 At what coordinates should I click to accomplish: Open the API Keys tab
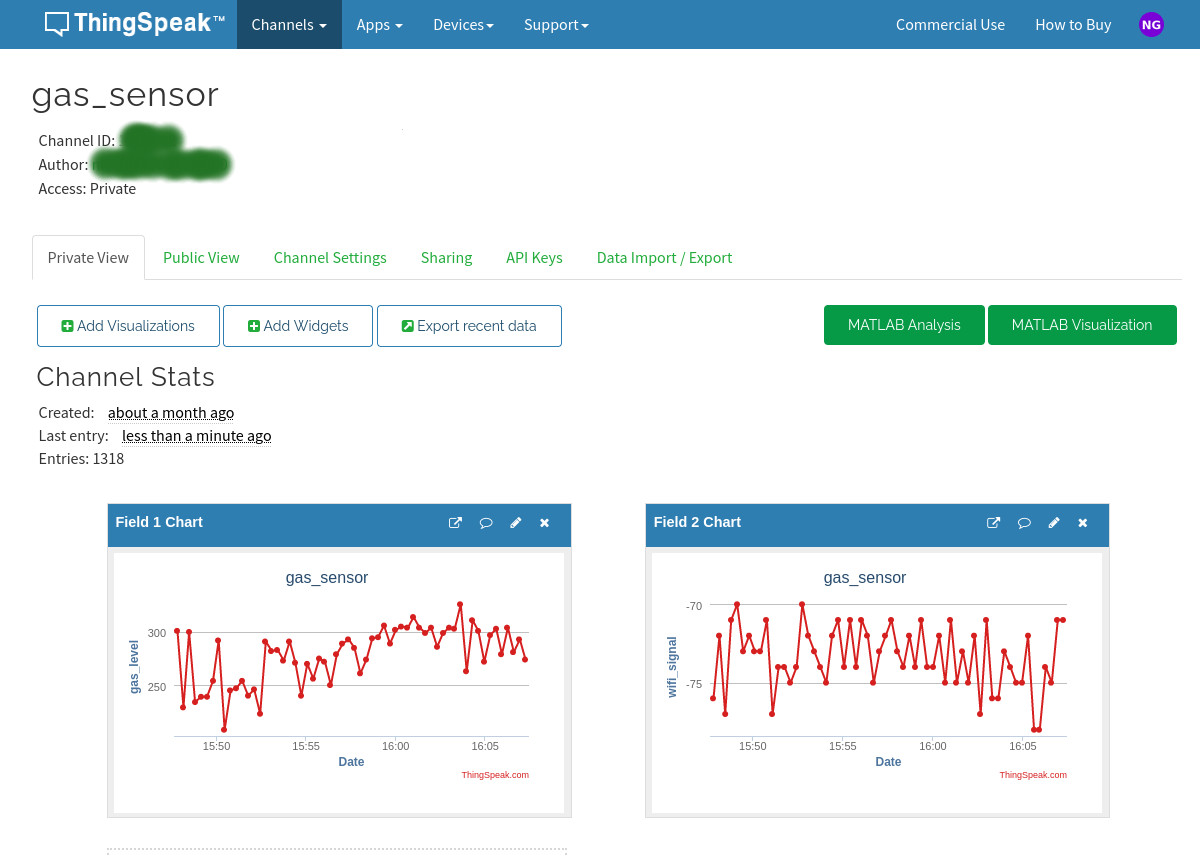tap(534, 257)
